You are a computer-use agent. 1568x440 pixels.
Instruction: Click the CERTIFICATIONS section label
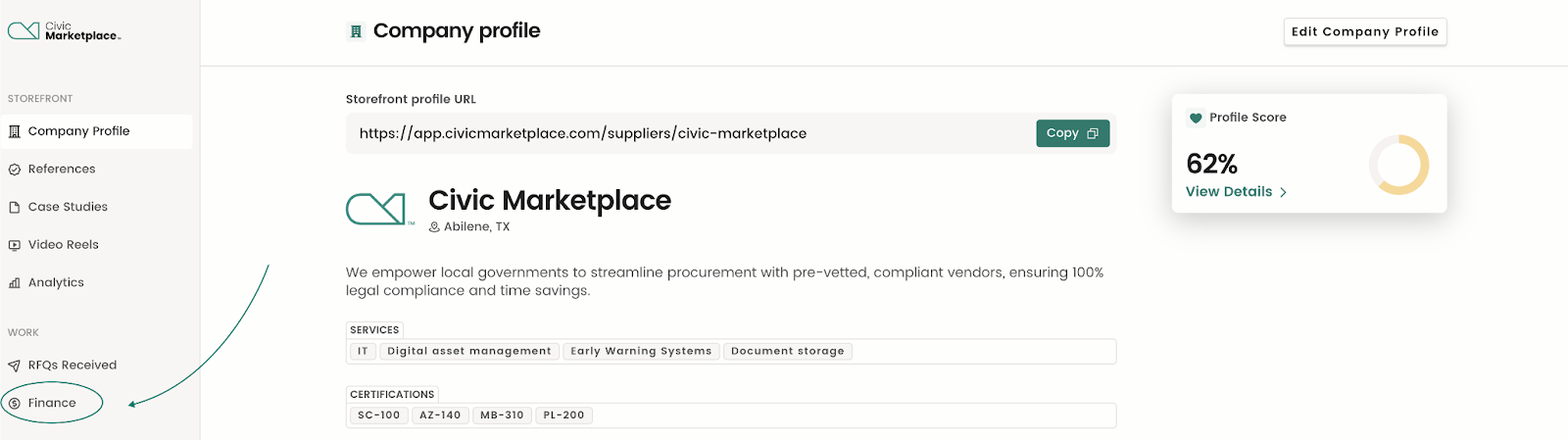[x=392, y=395]
